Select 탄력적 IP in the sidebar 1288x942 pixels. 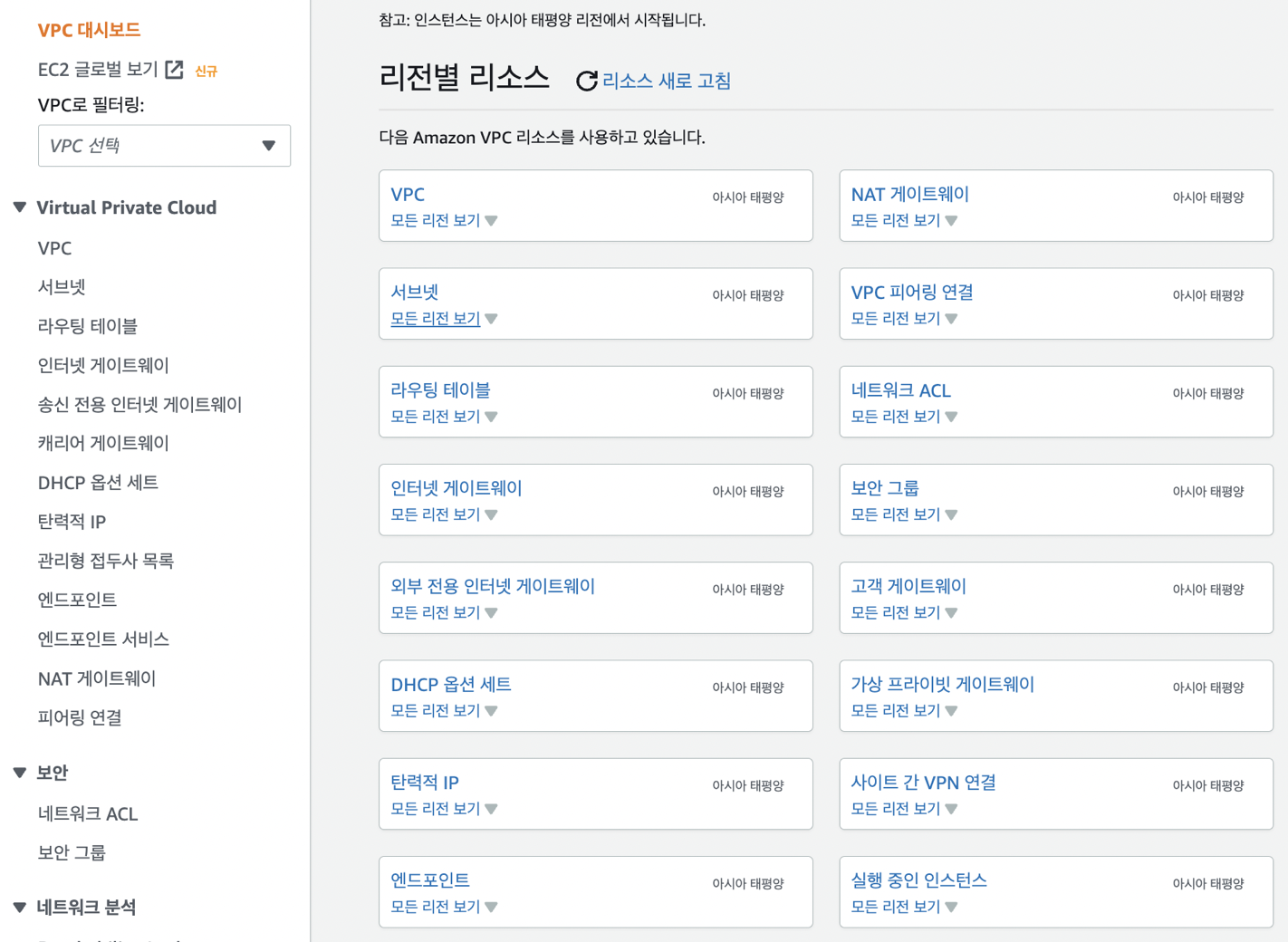click(x=72, y=522)
